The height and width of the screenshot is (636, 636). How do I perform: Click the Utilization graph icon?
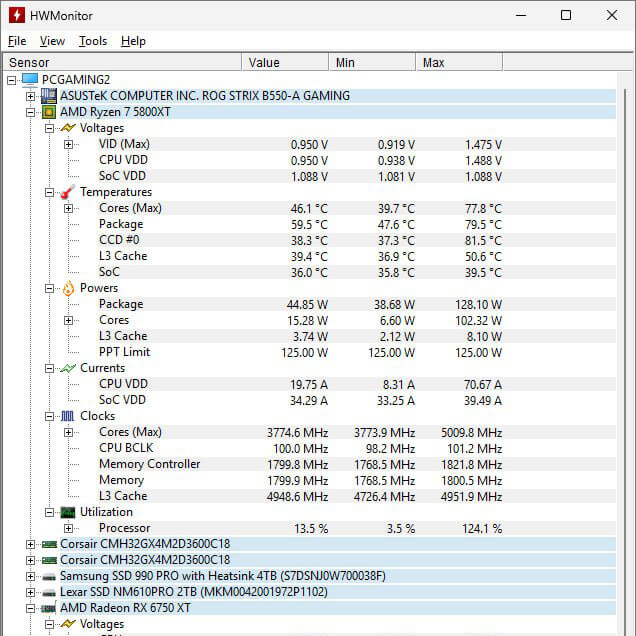pyautogui.click(x=68, y=512)
